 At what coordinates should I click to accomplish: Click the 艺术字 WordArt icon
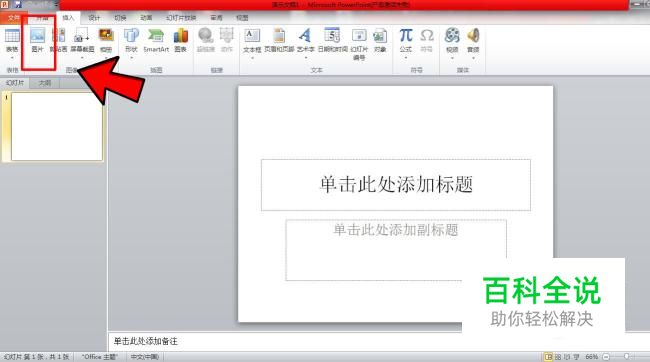pyautogui.click(x=305, y=36)
